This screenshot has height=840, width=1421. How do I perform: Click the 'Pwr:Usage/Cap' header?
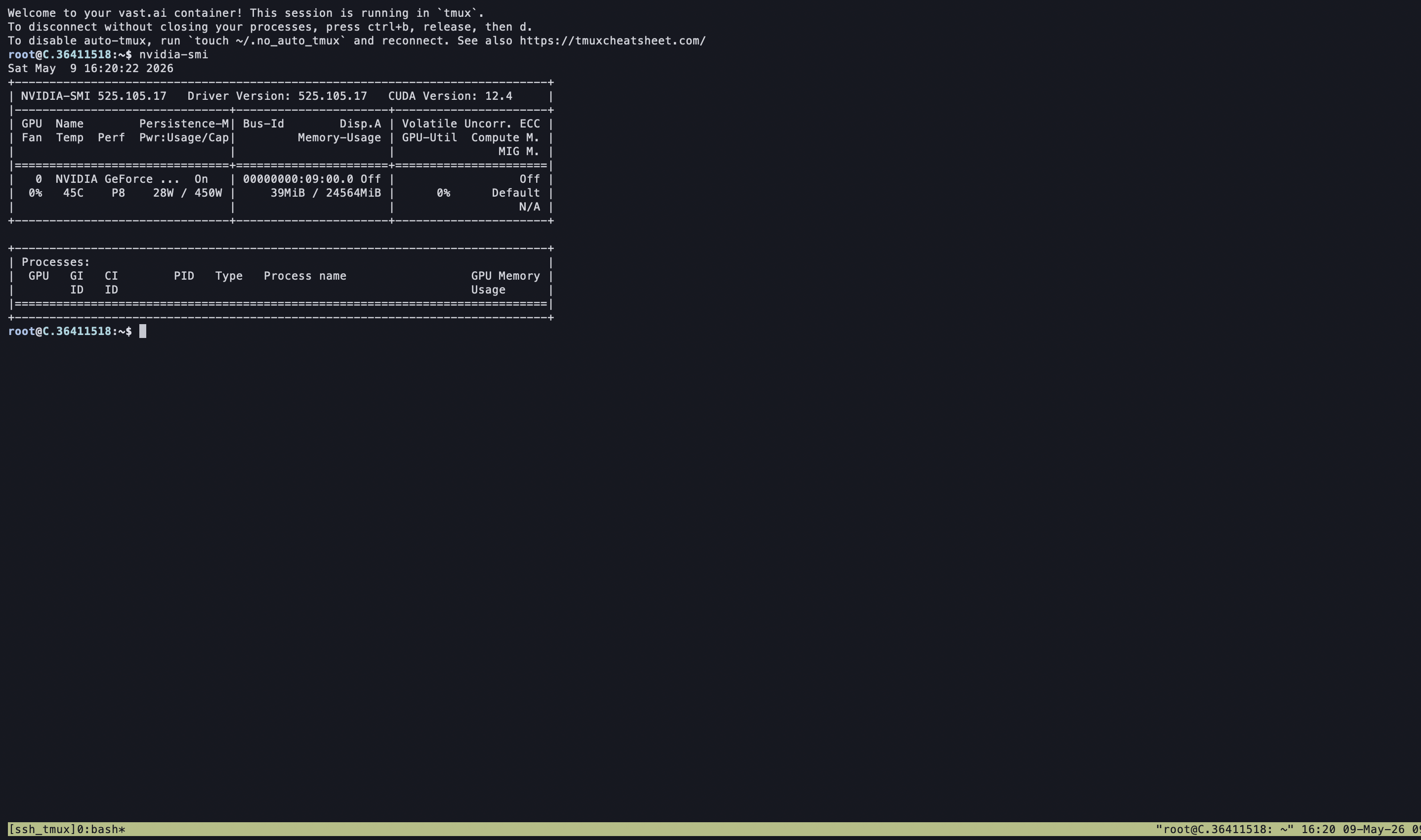click(184, 137)
